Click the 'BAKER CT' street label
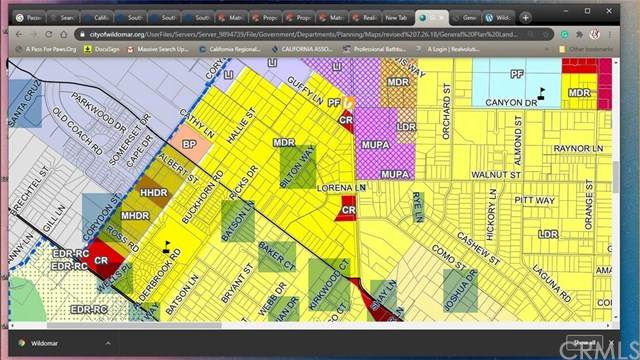This screenshot has width=640, height=360. click(277, 256)
